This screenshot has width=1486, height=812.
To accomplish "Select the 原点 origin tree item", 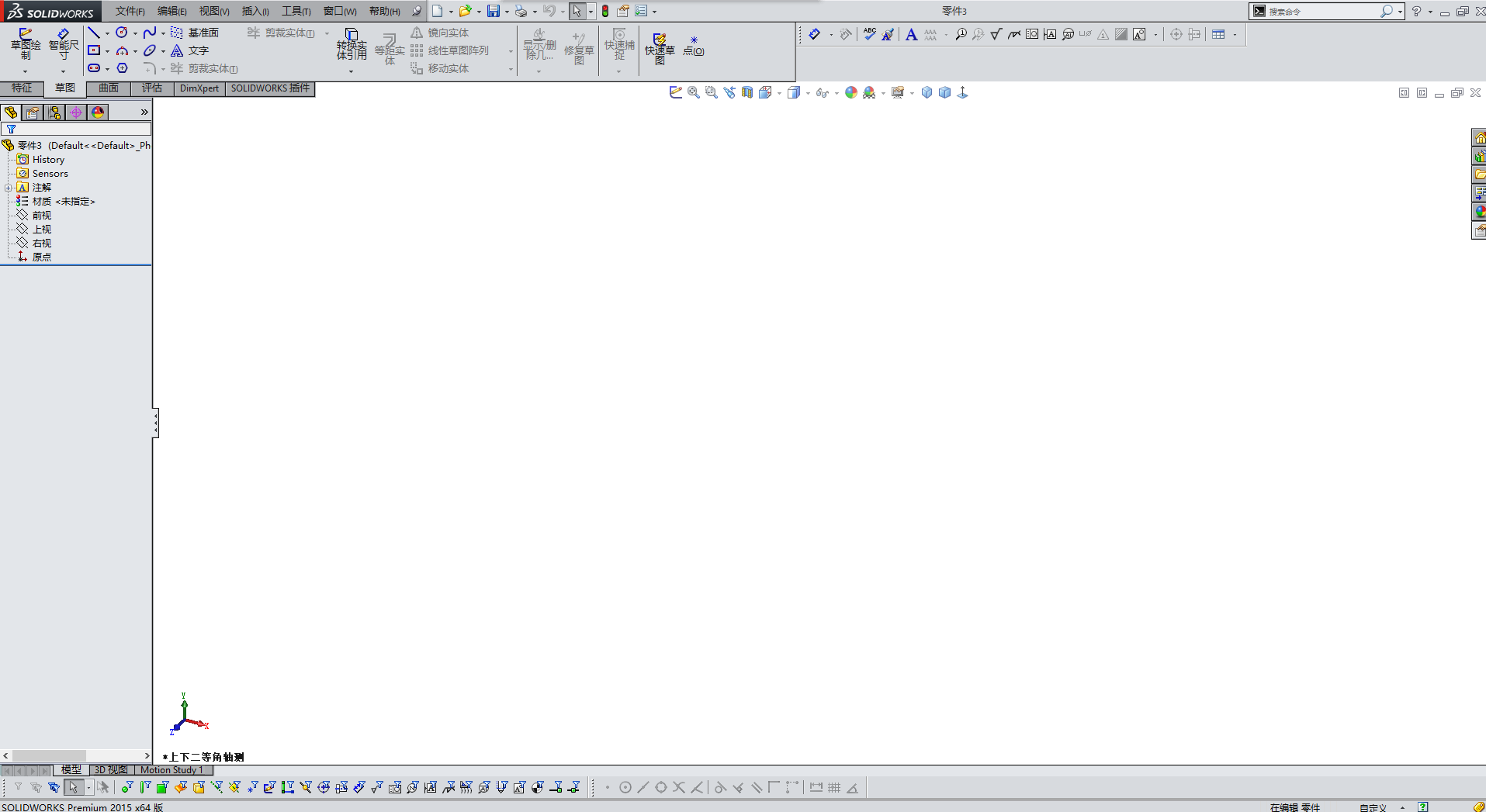I will (34, 257).
